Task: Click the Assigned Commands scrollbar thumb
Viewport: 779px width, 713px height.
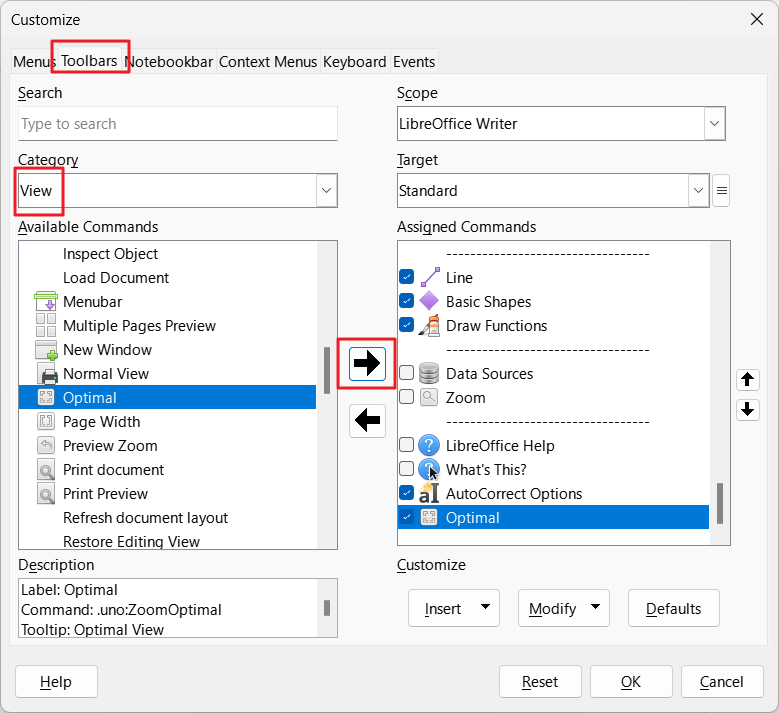Action: [x=720, y=503]
